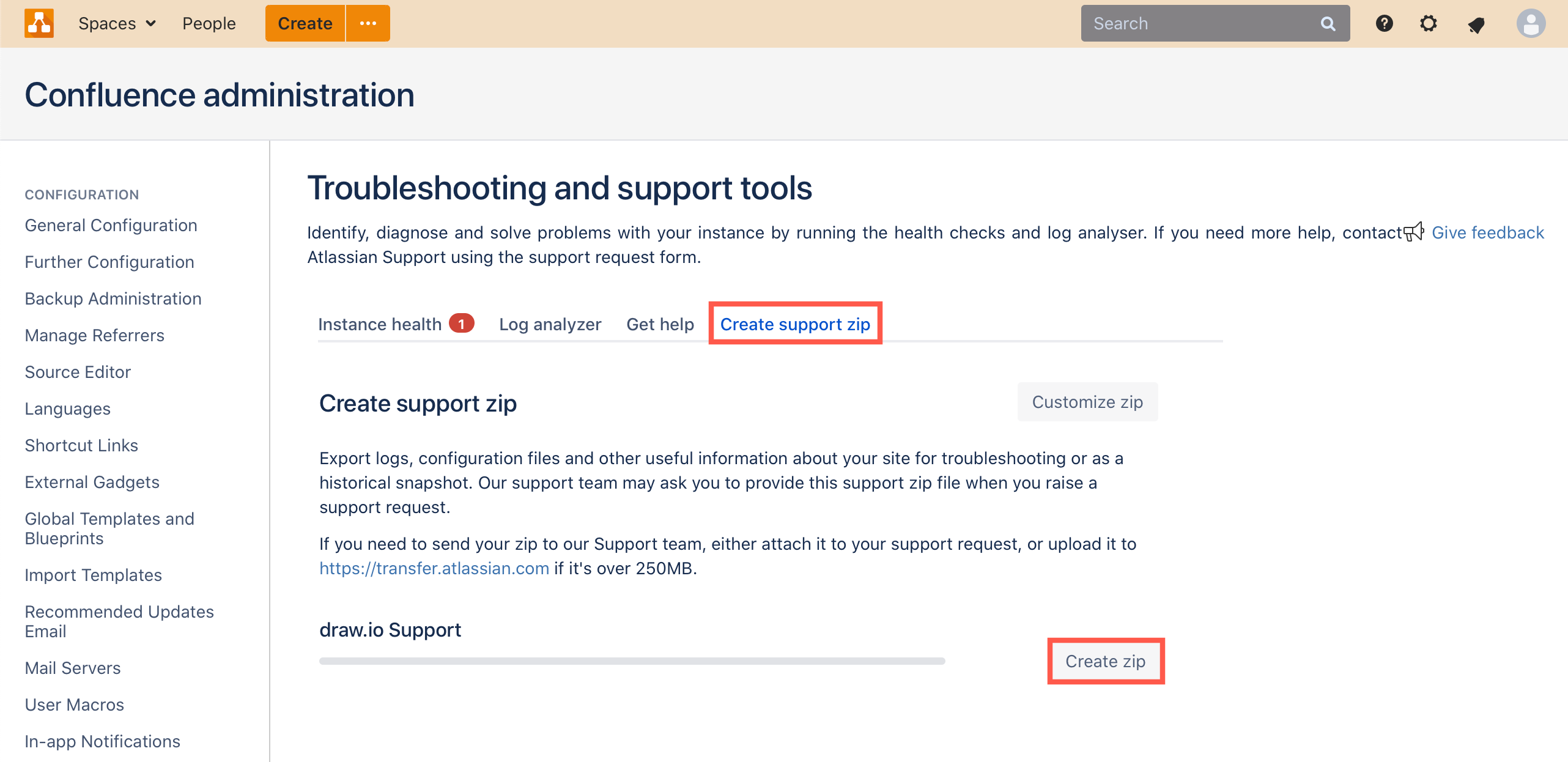This screenshot has width=1568, height=762.
Task: Open the Get help tab
Action: [x=660, y=324]
